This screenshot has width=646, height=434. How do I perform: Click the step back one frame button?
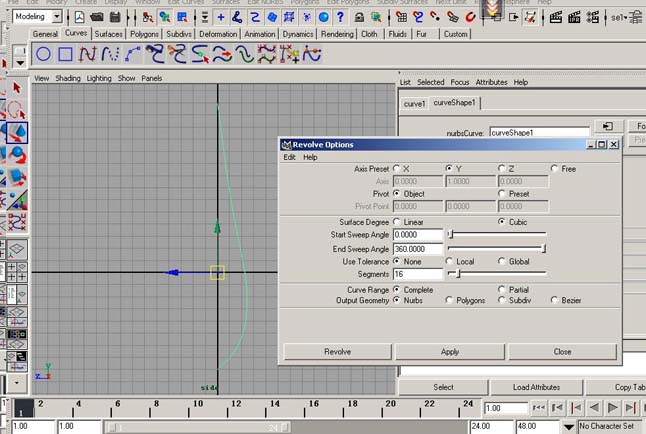555,408
